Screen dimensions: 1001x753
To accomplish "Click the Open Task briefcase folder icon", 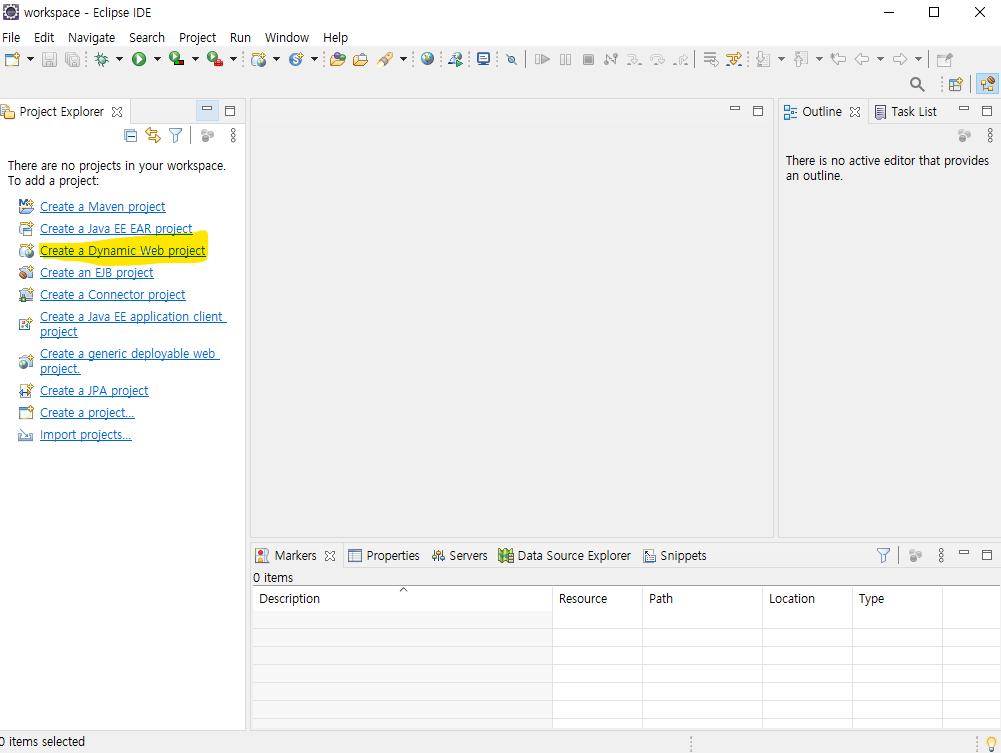I will (x=361, y=59).
